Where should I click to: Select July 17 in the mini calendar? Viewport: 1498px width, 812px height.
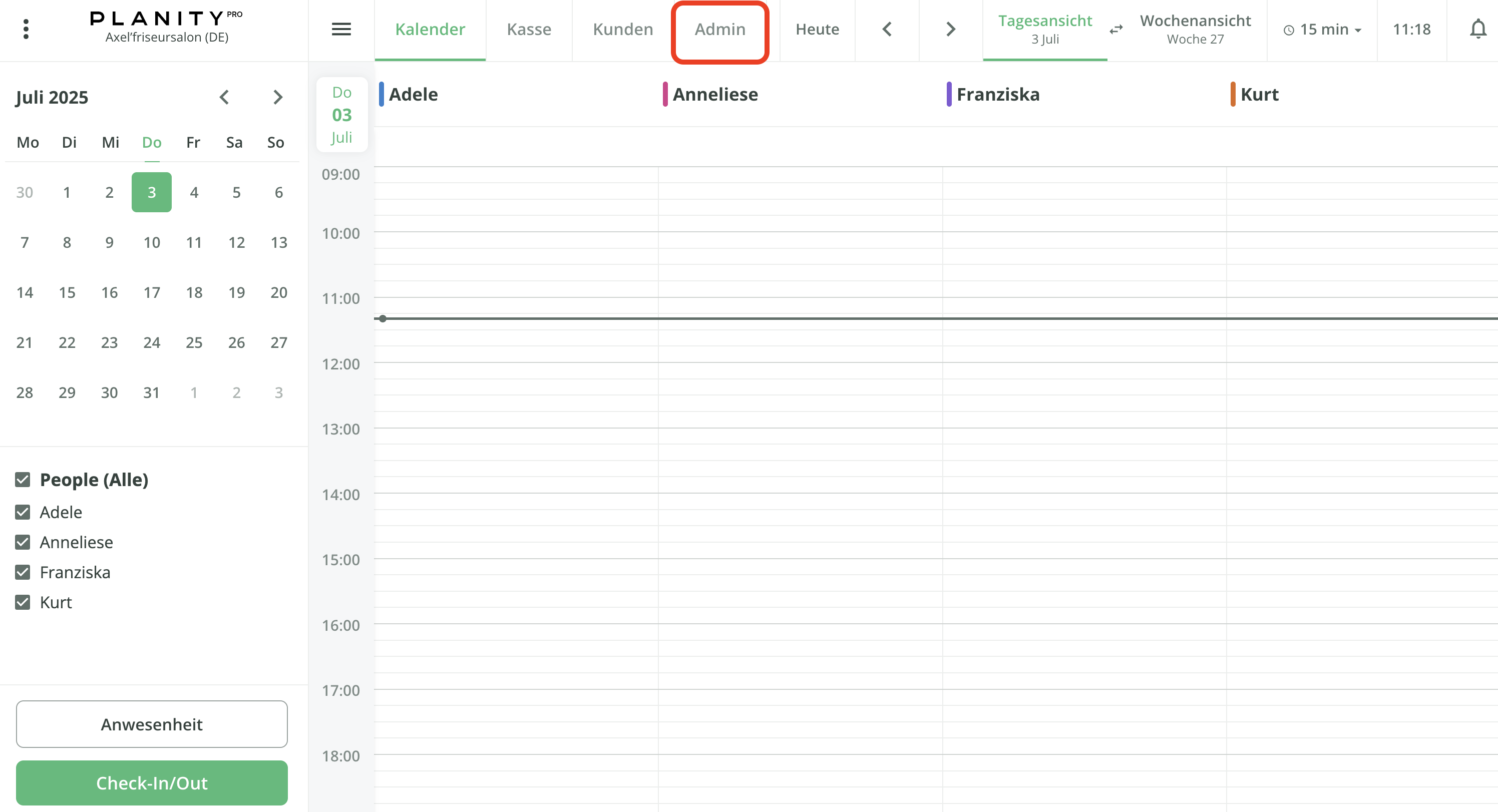151,292
